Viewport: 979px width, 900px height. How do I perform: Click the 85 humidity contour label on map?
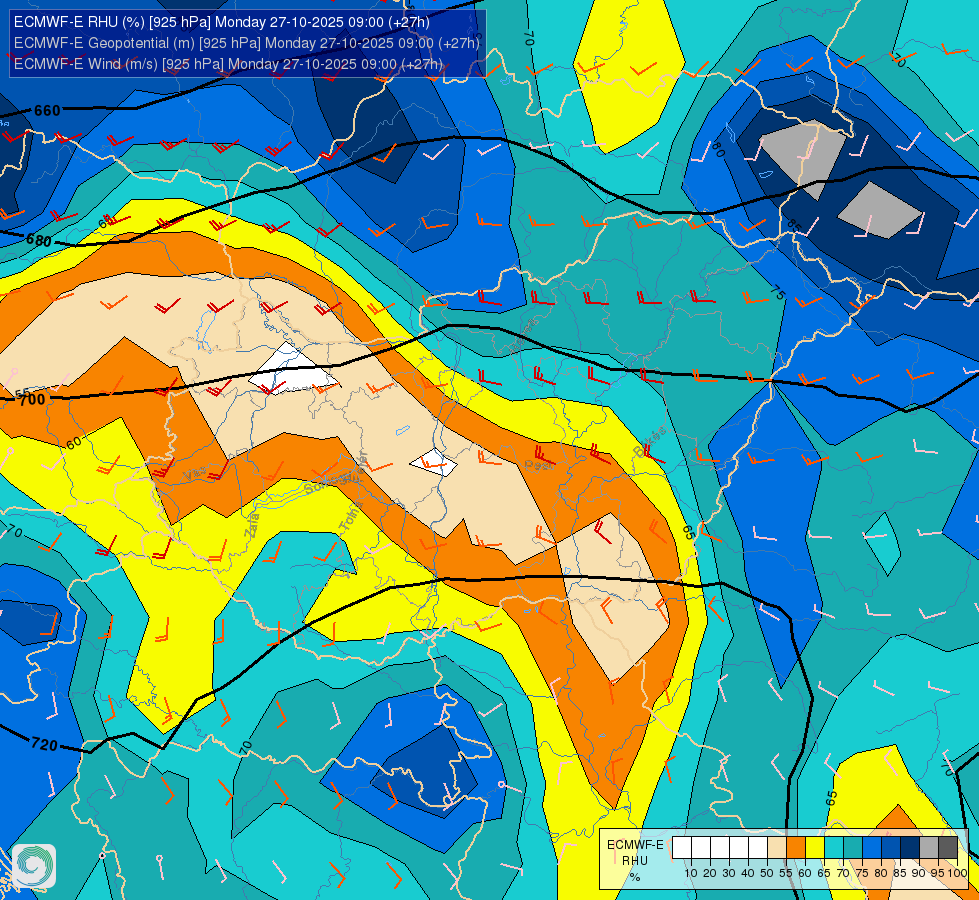pyautogui.click(x=794, y=225)
